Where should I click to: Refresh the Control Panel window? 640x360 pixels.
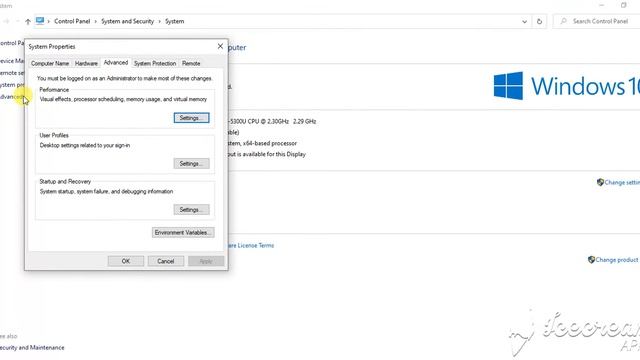tap(539, 22)
